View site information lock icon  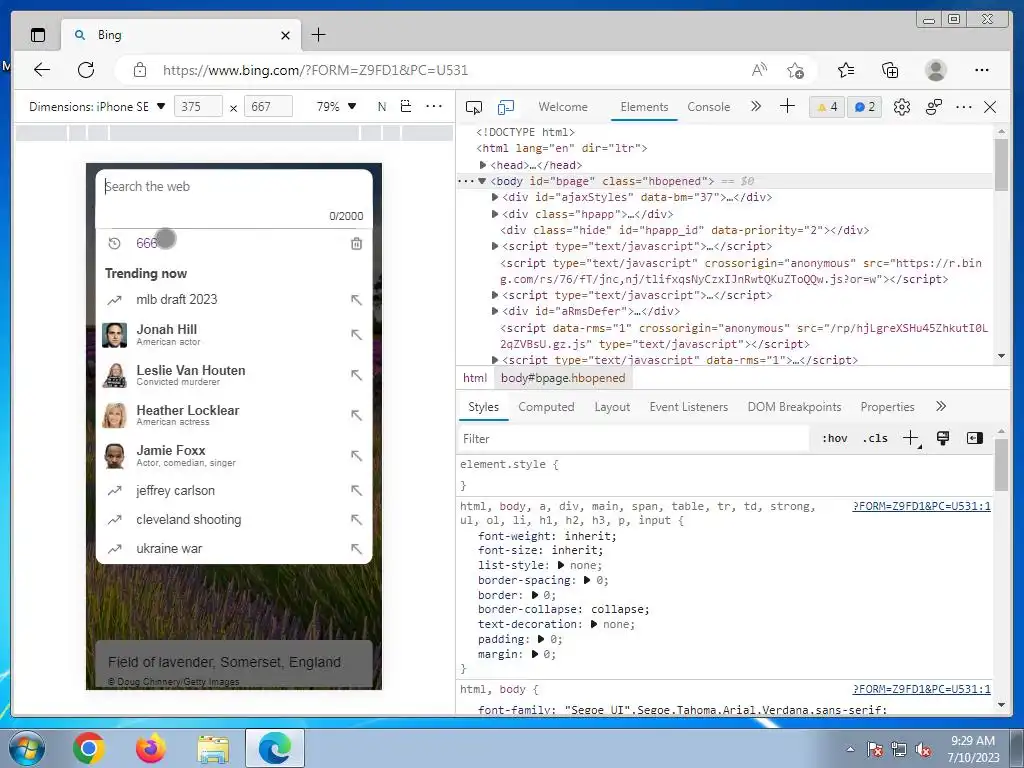140,70
